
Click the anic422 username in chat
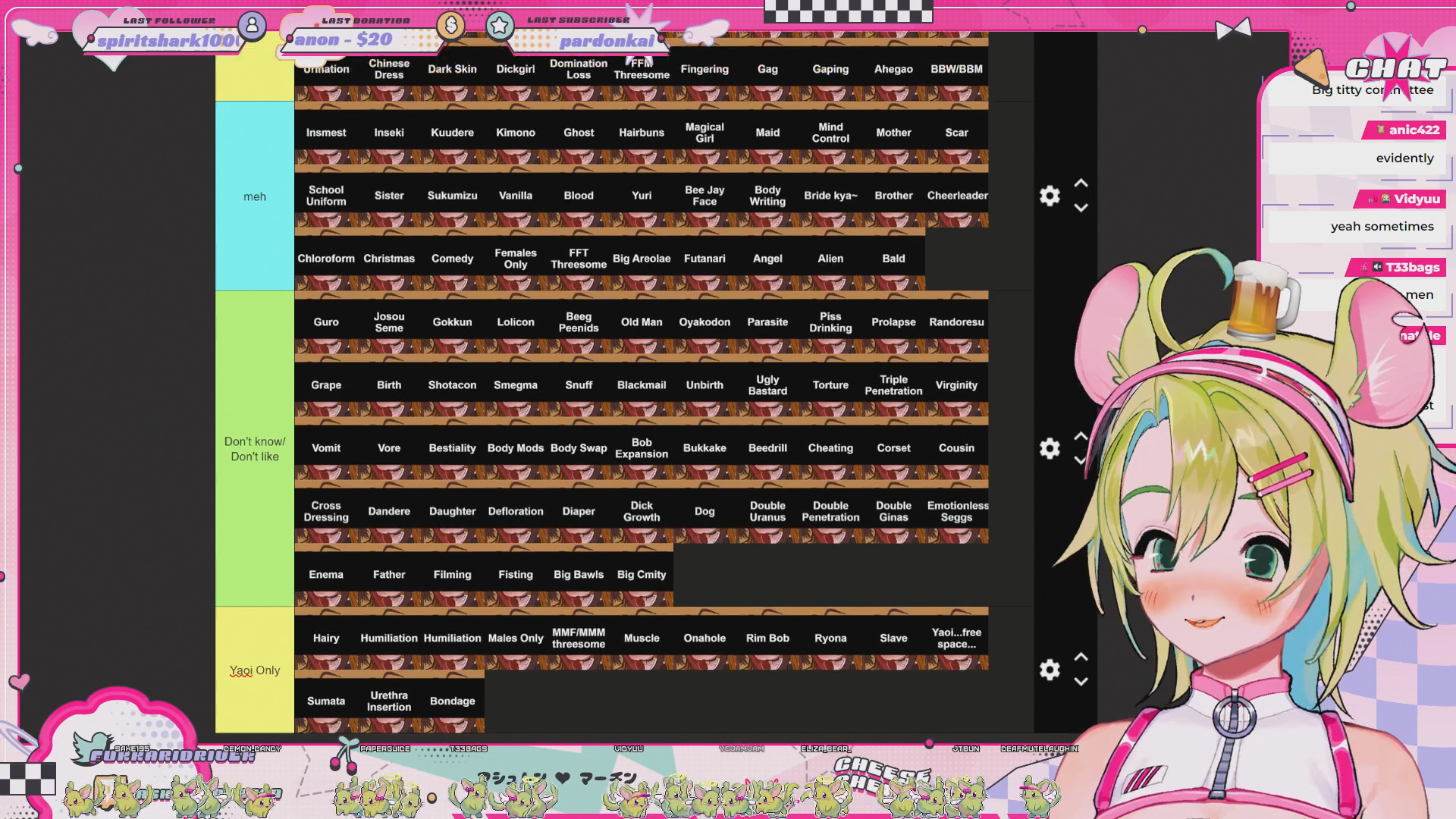pyautogui.click(x=1413, y=130)
